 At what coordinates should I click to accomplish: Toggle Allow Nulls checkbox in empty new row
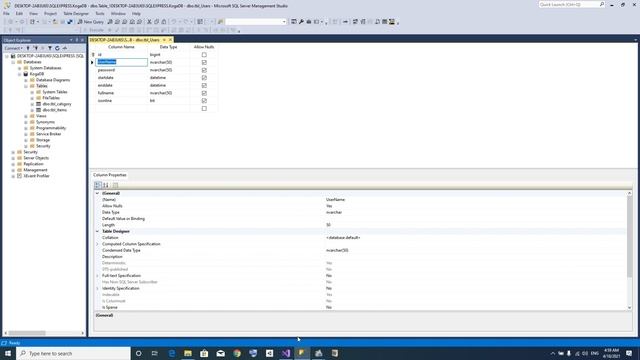click(x=204, y=109)
